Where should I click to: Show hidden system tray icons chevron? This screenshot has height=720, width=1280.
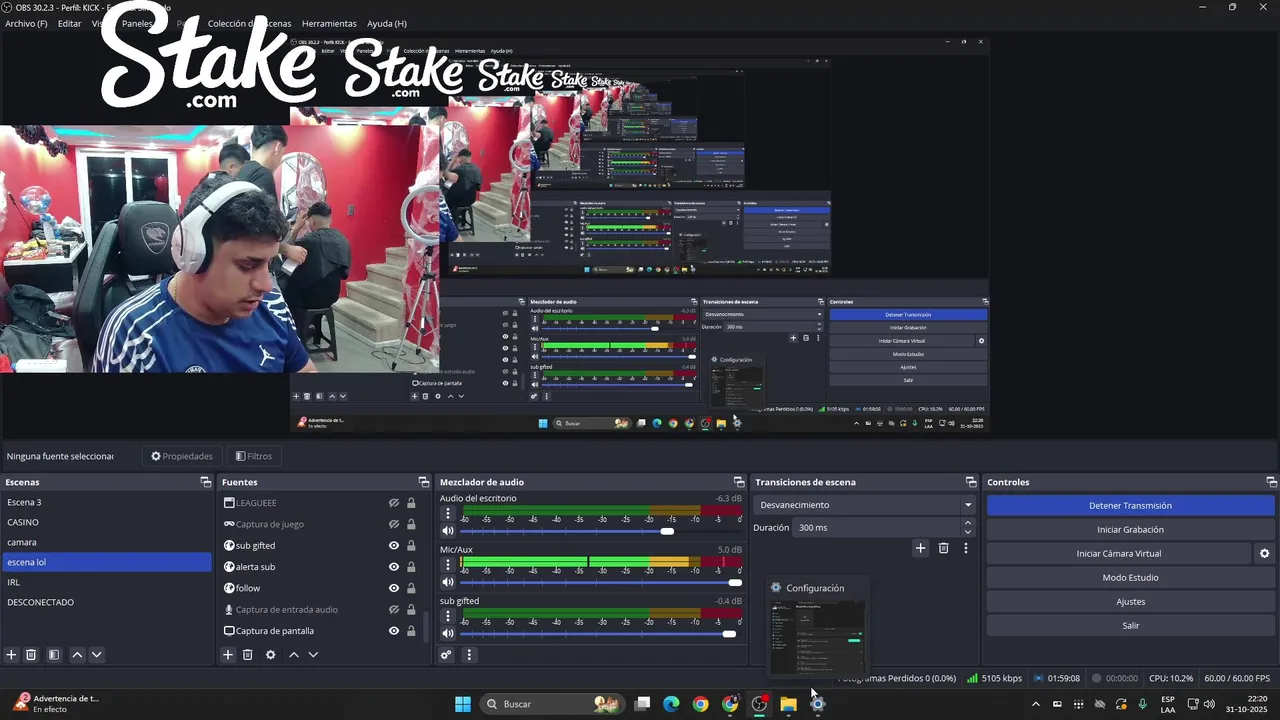1035,704
